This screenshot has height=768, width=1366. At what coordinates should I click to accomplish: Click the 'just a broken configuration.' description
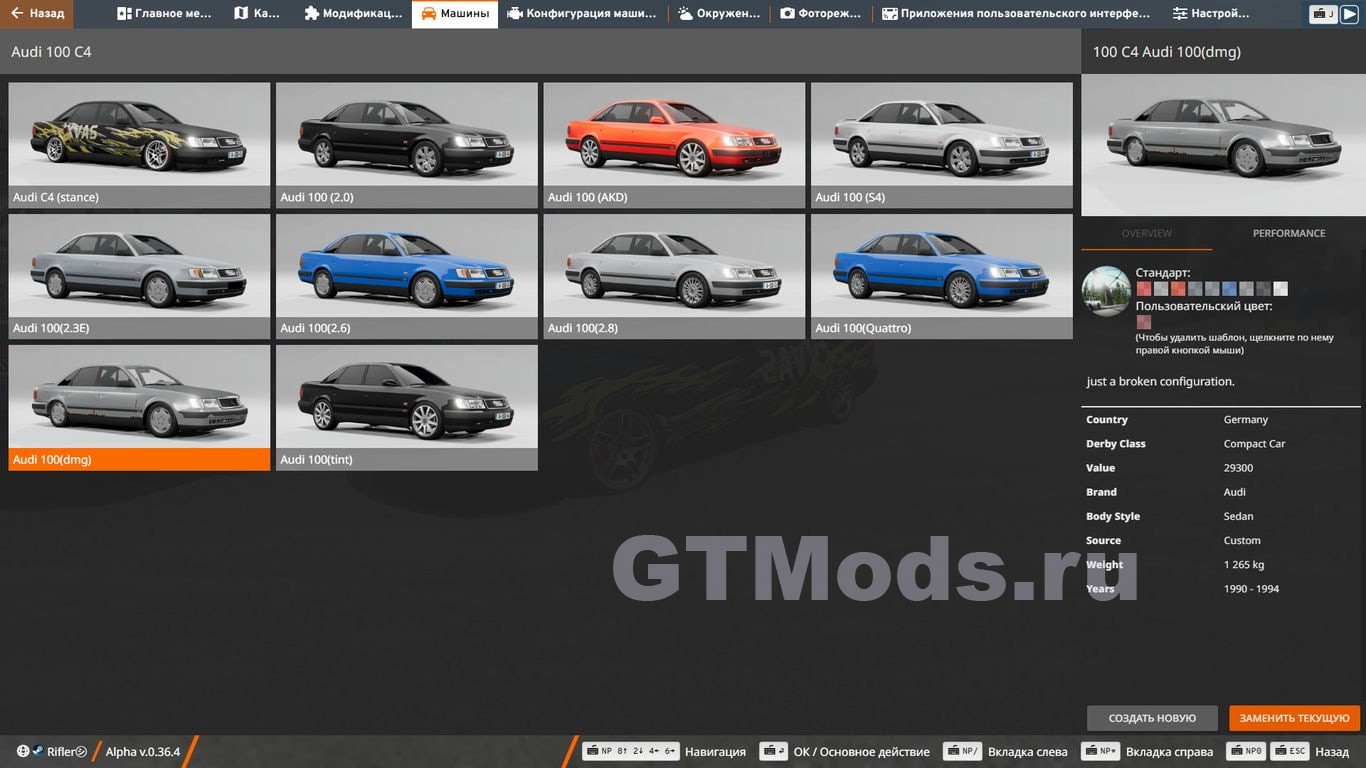1160,381
